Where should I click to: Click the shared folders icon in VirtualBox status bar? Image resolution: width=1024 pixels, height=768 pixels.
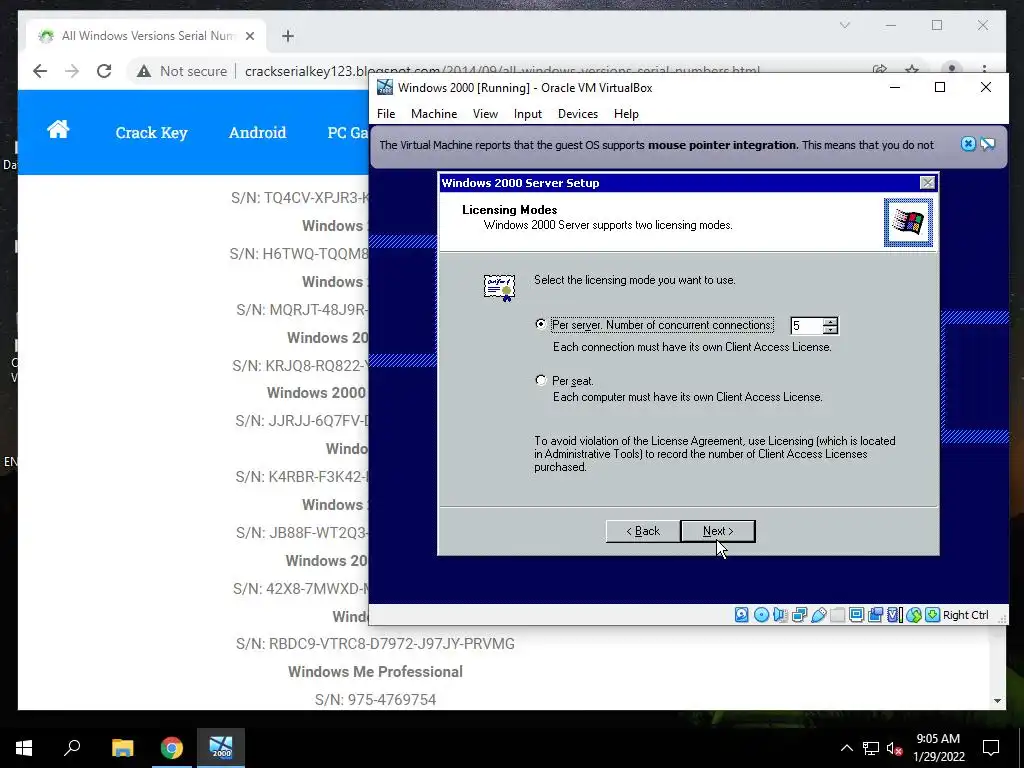(837, 615)
